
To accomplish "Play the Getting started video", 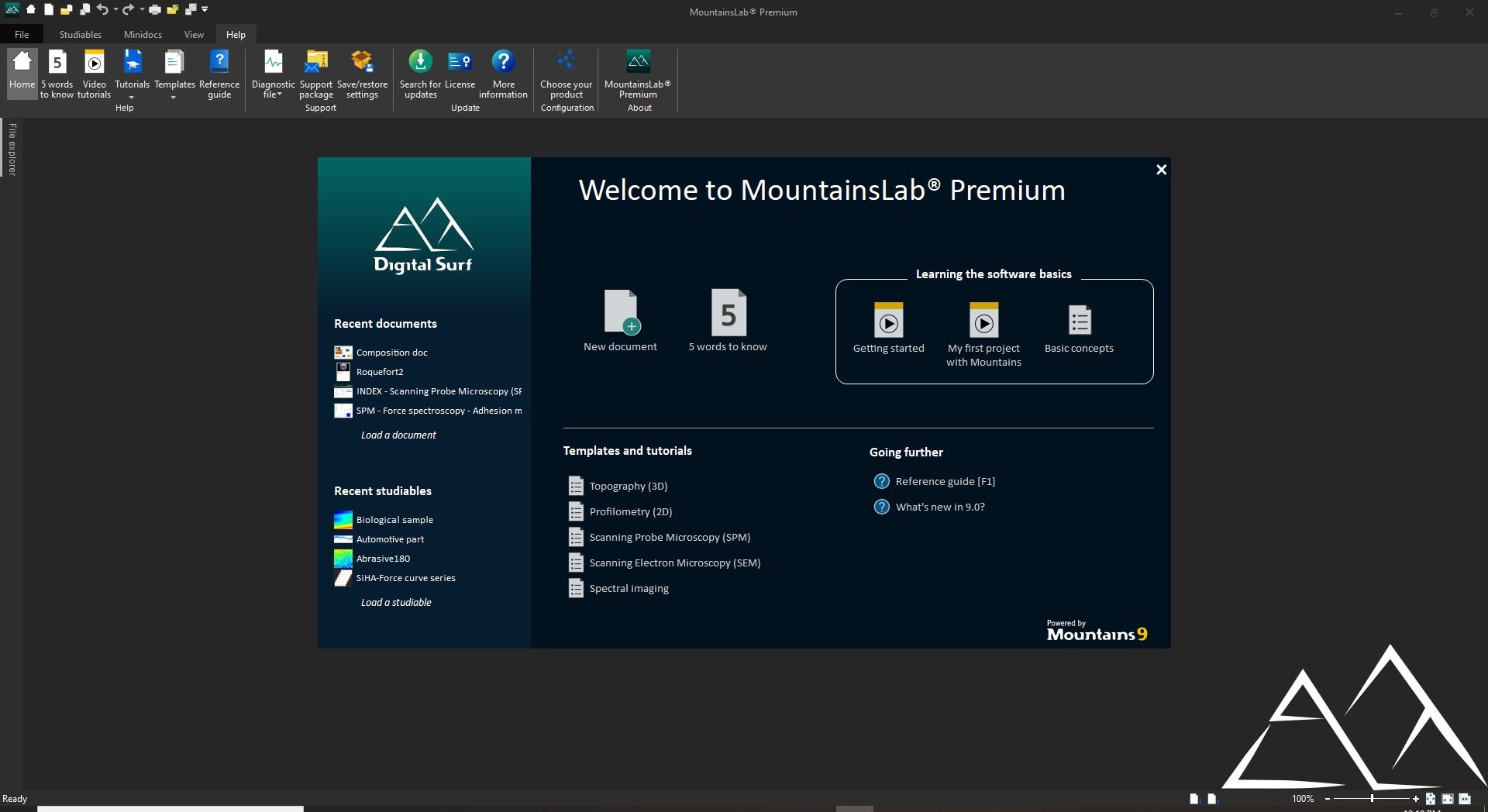I will [888, 328].
